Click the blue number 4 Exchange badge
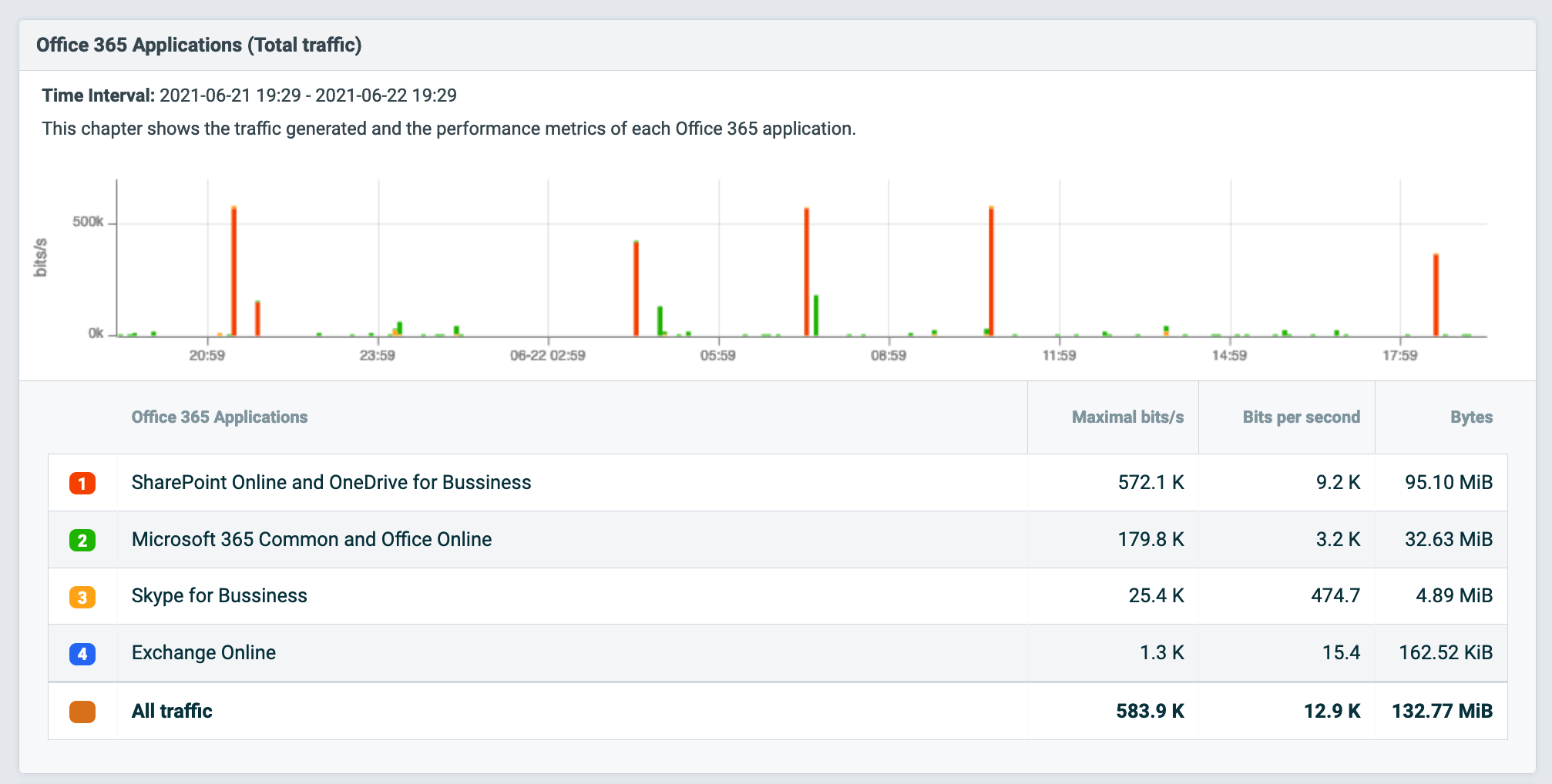Screen dimensions: 1552x784 point(82,654)
